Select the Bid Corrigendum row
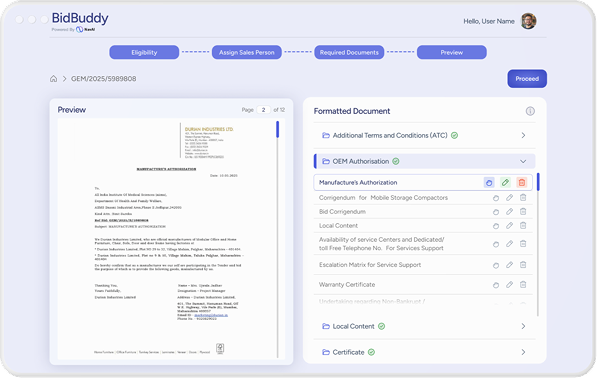The height and width of the screenshot is (378, 597). click(423, 212)
